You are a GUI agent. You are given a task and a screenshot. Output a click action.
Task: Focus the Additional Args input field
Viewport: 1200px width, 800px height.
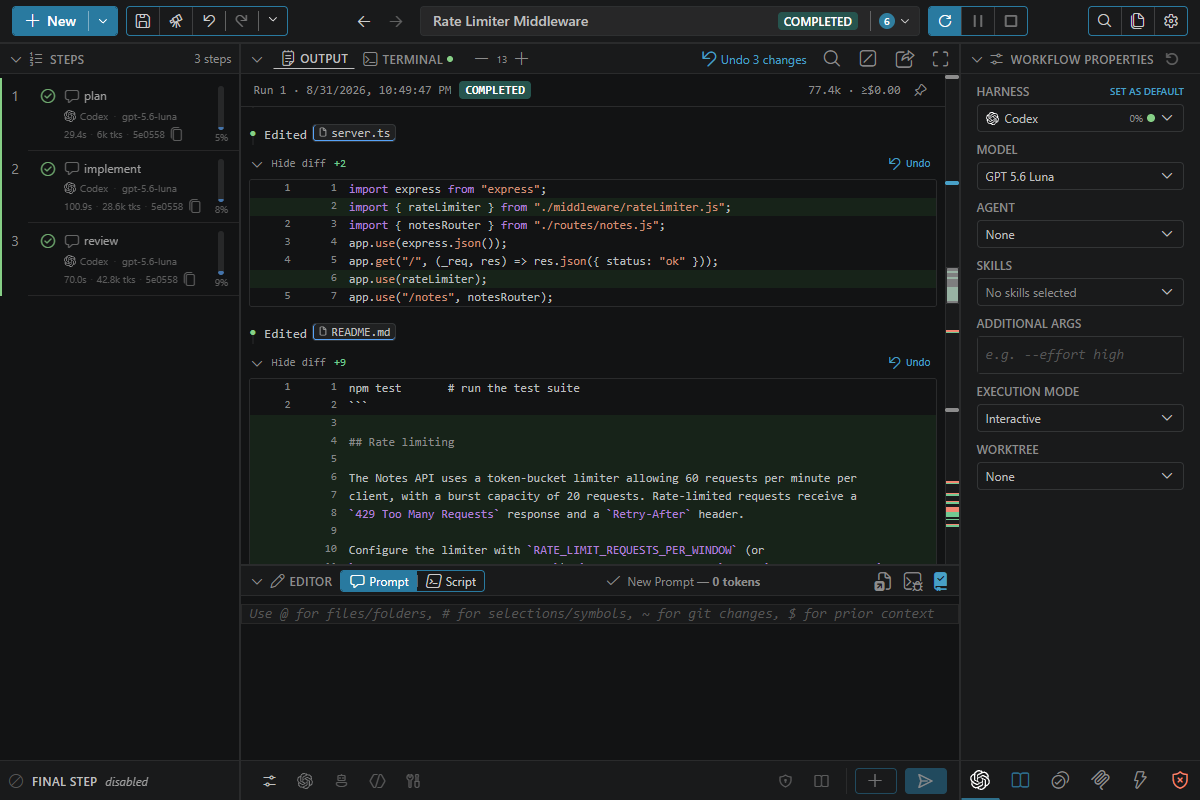tap(1080, 355)
